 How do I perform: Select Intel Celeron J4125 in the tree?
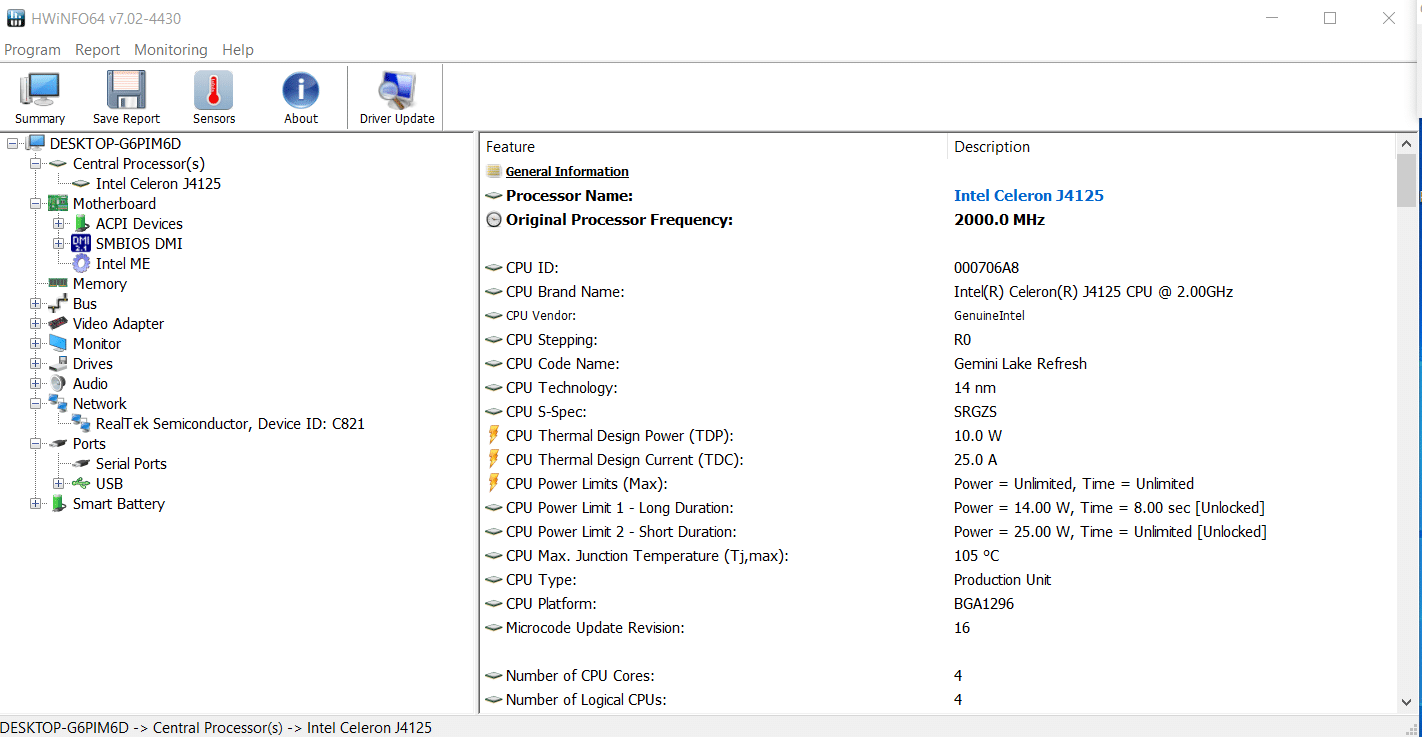point(158,183)
